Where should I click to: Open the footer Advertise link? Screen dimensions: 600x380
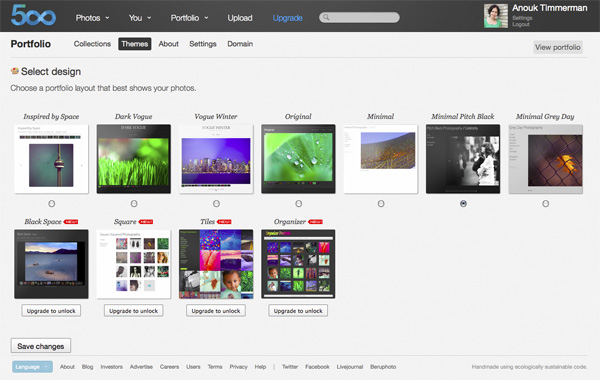point(141,367)
